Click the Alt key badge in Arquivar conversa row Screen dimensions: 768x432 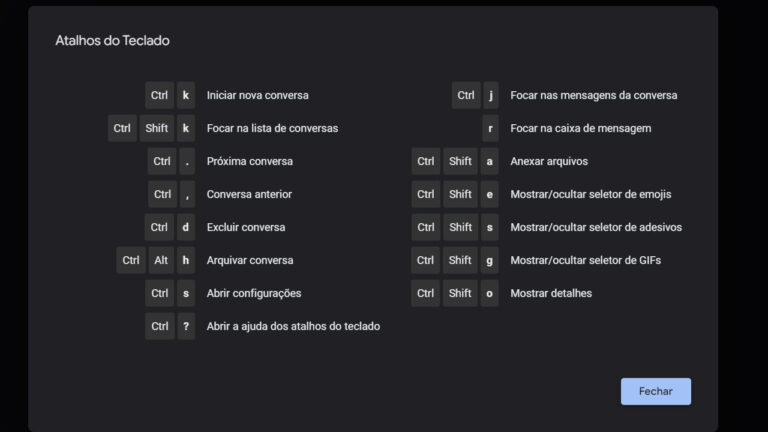point(161,260)
